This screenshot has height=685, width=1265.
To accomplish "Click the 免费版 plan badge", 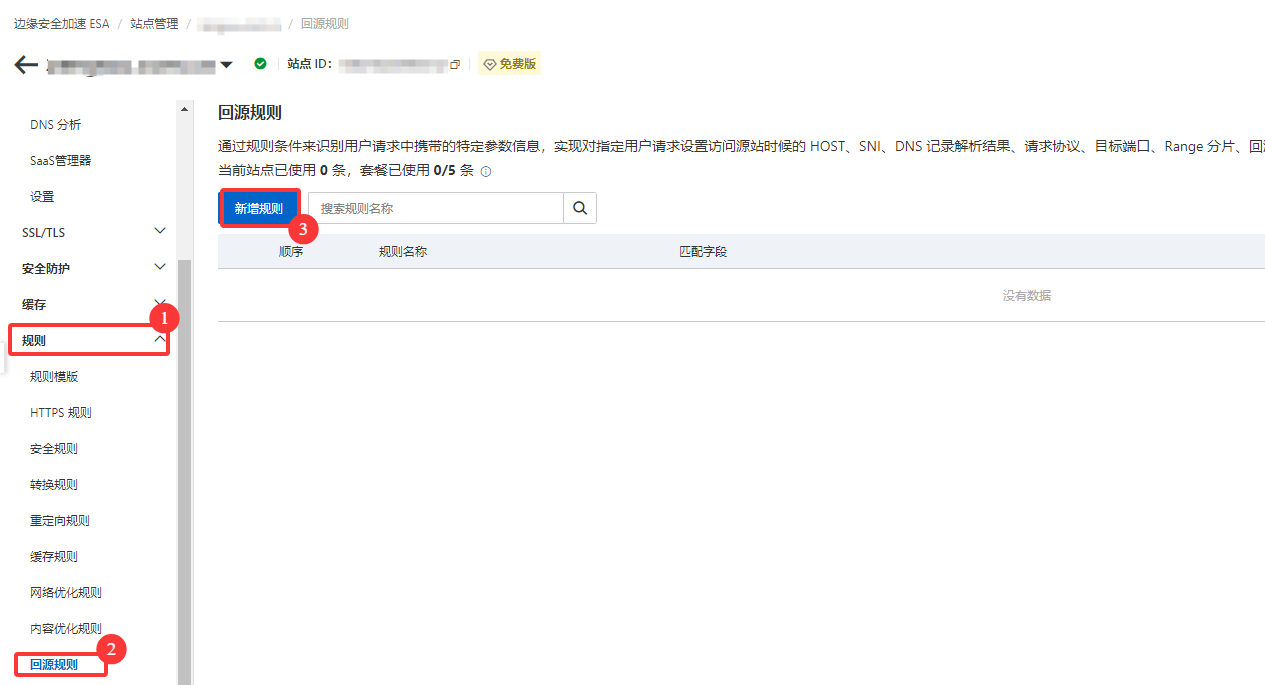I will pos(510,64).
